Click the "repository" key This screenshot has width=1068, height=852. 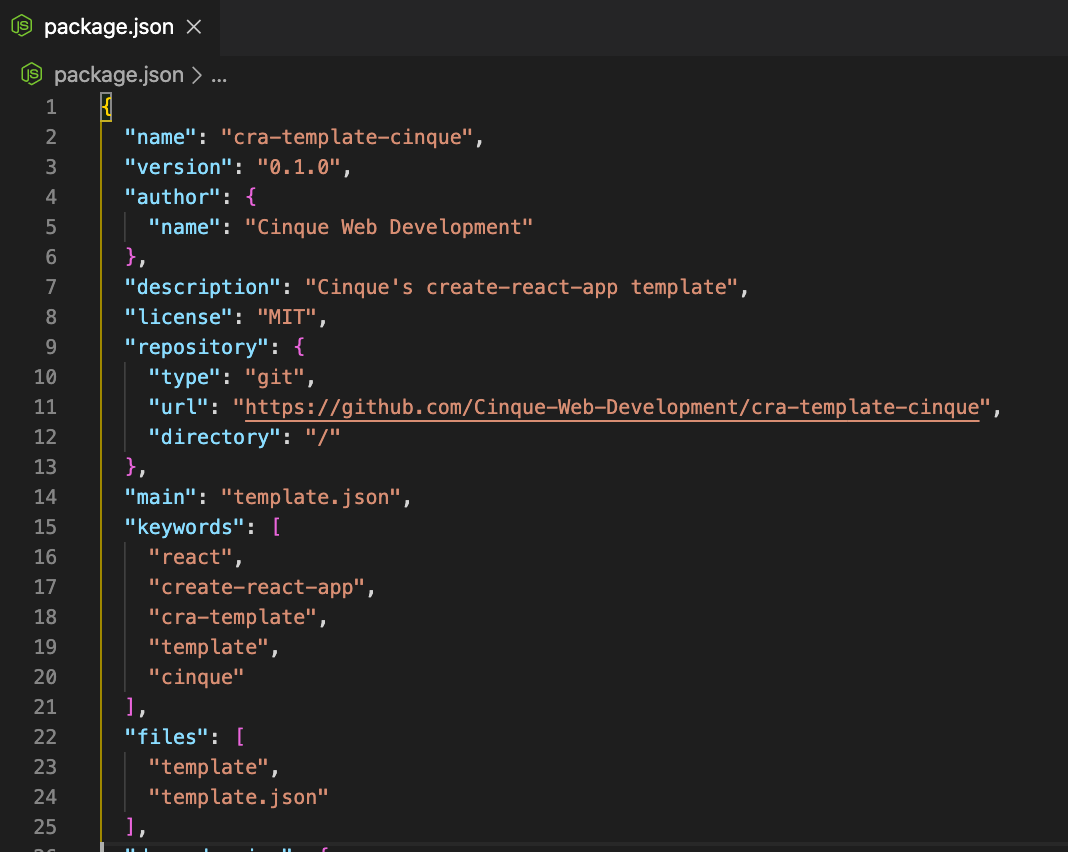coord(197,347)
